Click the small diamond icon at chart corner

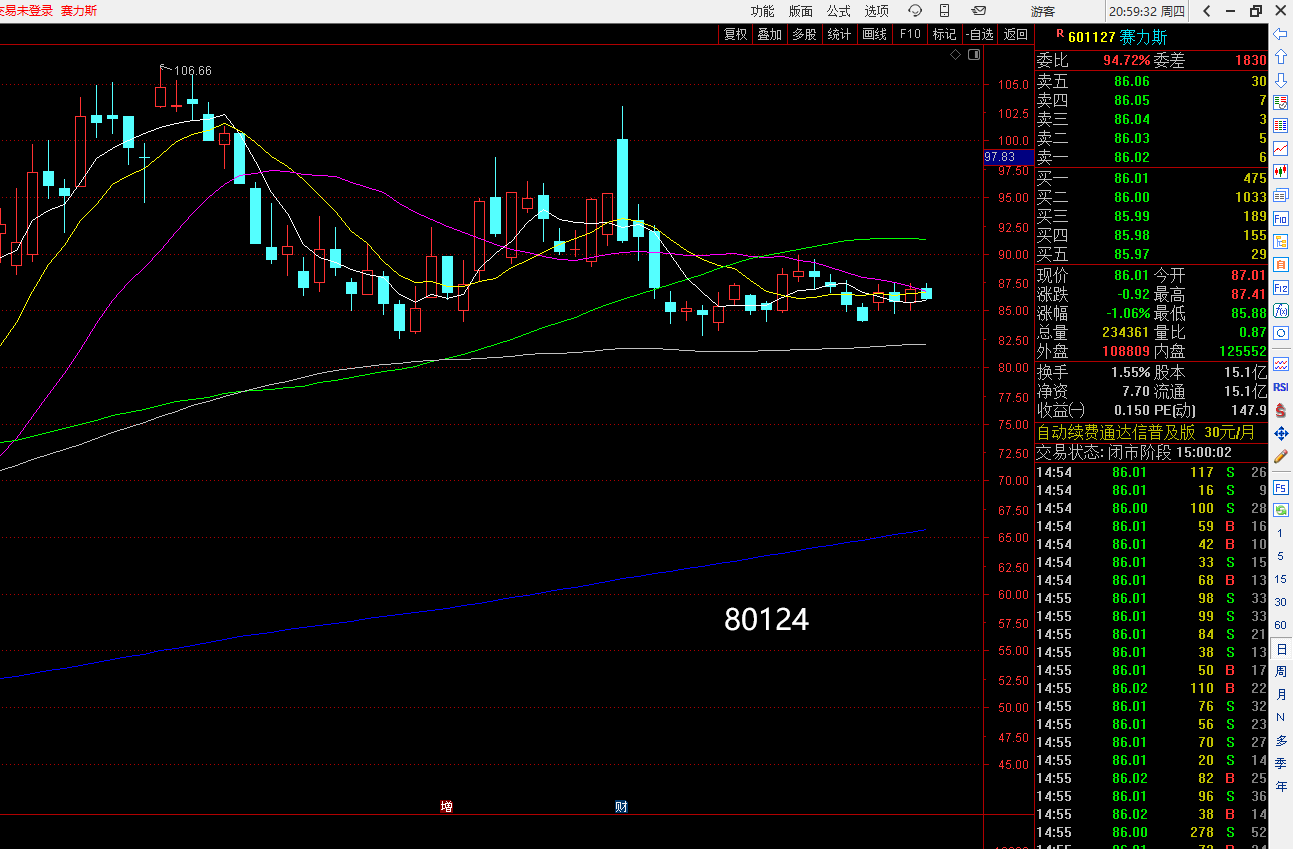pos(955,55)
